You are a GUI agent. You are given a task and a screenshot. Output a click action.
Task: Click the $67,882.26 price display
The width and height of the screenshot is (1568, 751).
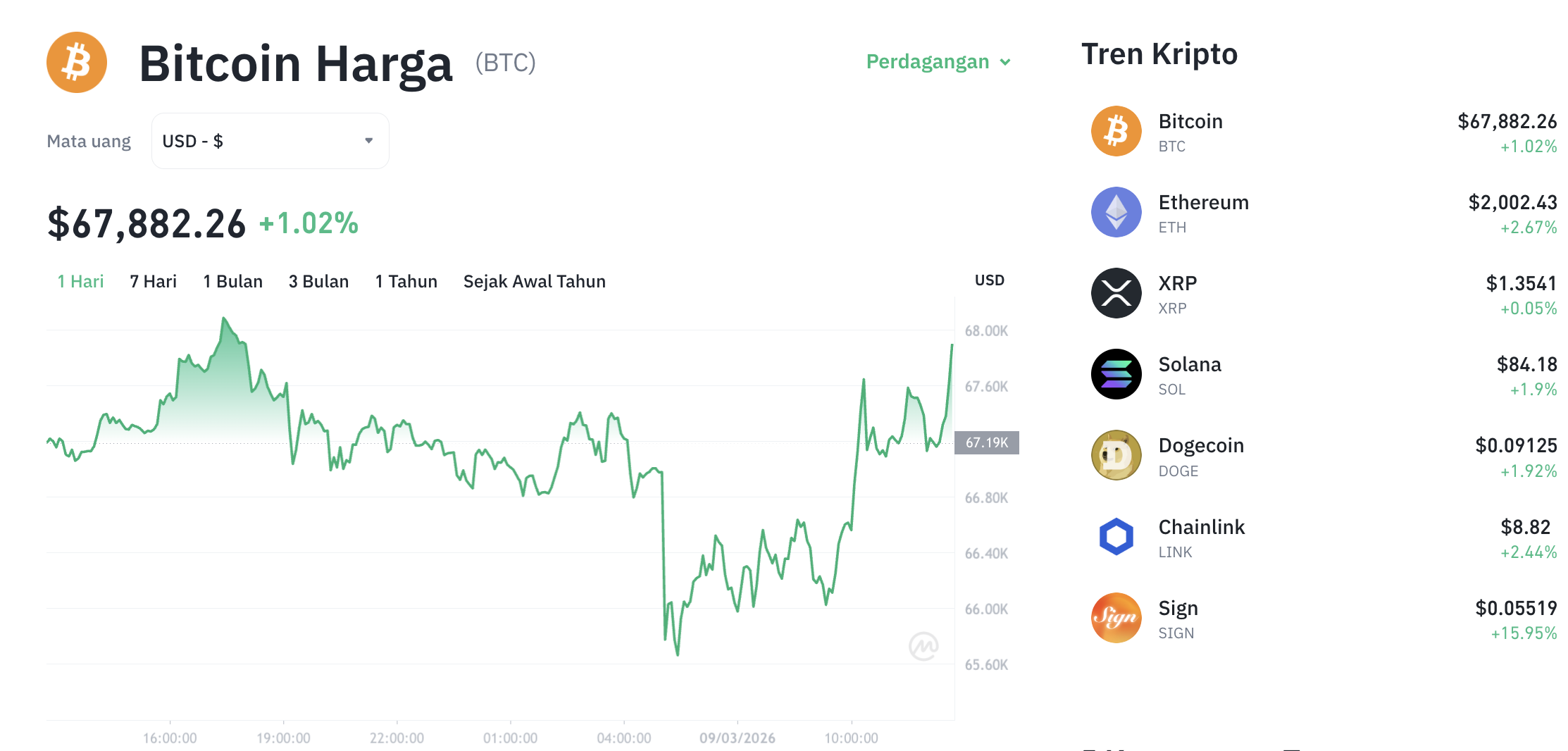(145, 222)
